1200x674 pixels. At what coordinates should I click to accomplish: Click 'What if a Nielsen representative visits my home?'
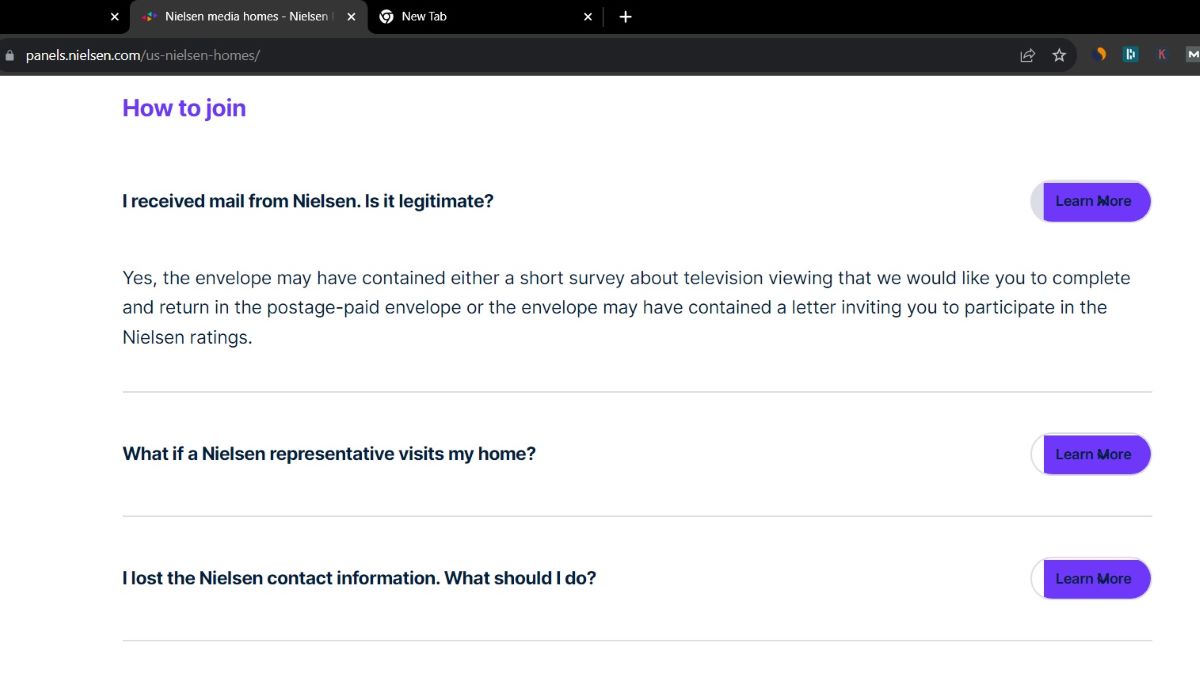tap(329, 454)
